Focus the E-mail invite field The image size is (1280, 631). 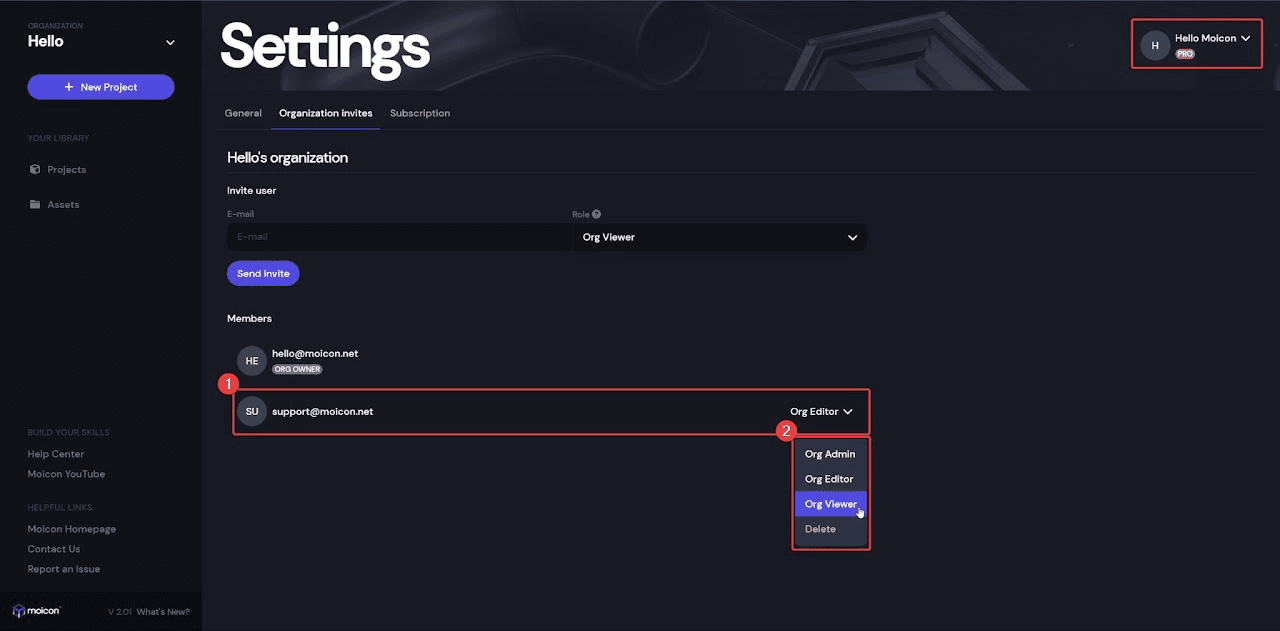click(x=397, y=237)
